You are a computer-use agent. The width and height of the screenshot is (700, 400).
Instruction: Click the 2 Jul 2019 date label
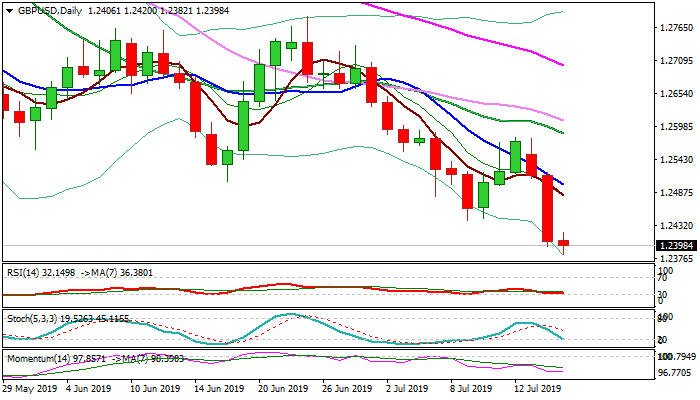pos(408,388)
